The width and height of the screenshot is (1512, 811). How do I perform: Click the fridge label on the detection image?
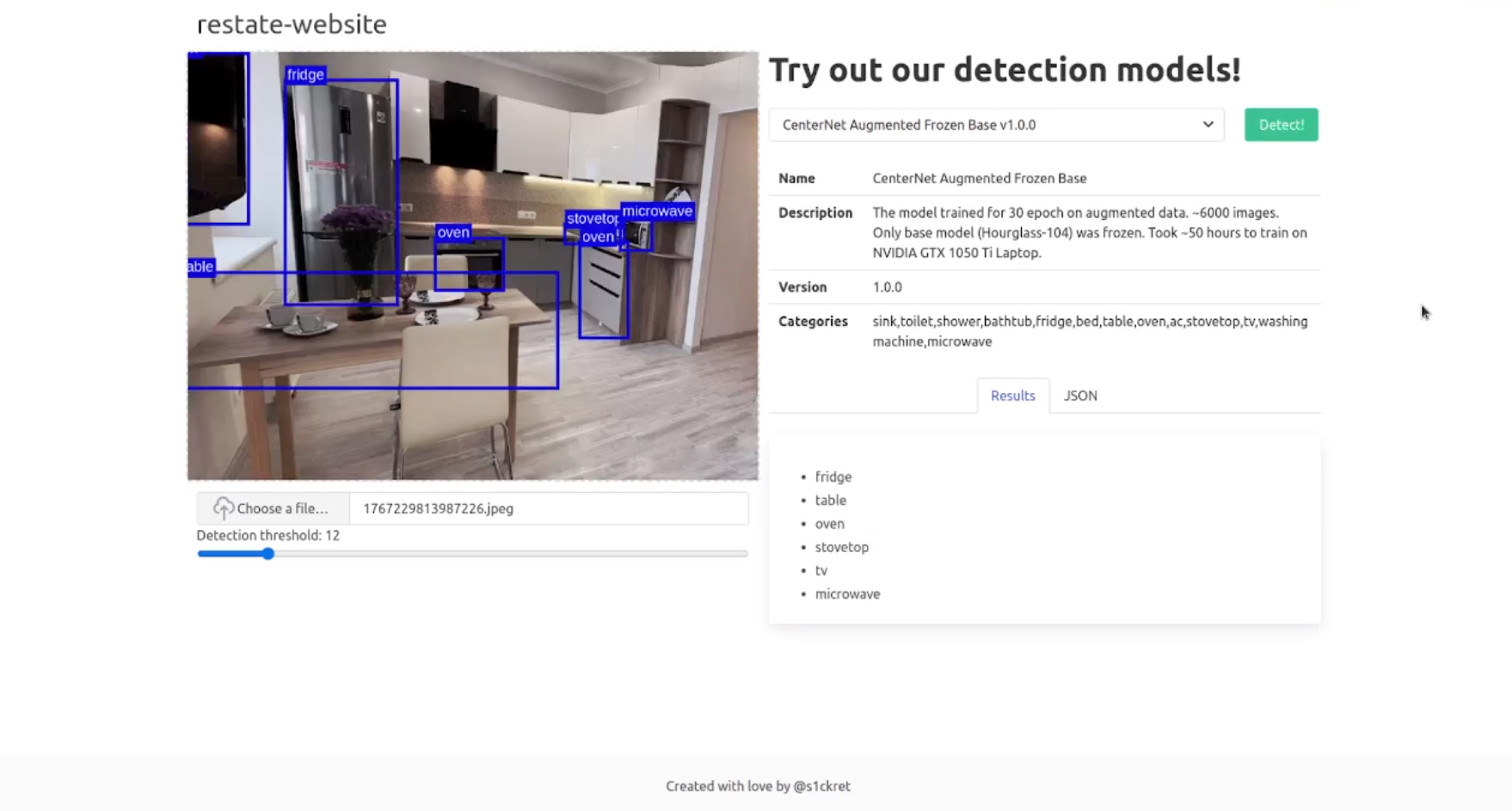(x=305, y=75)
